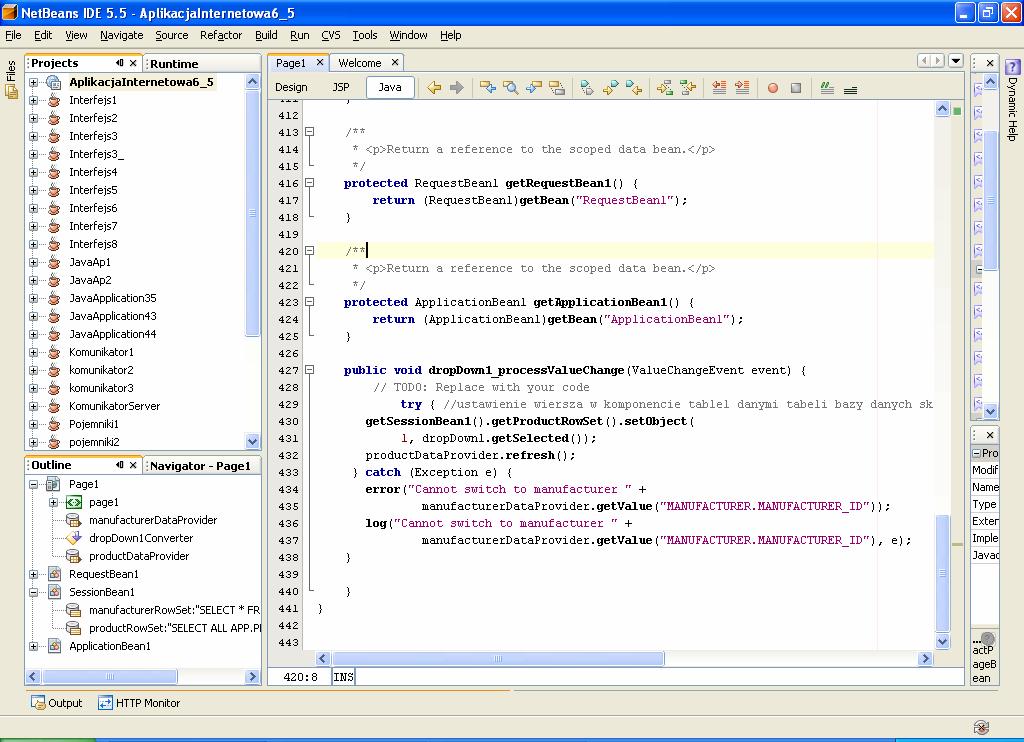Image resolution: width=1024 pixels, height=742 pixels.
Task: Switch to the Welcome editor tab
Action: point(360,63)
